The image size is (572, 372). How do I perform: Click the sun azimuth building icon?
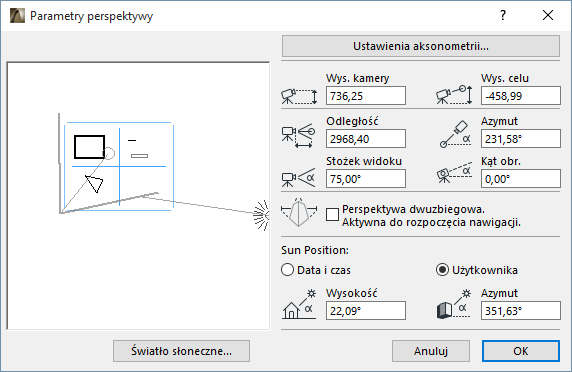pos(454,304)
